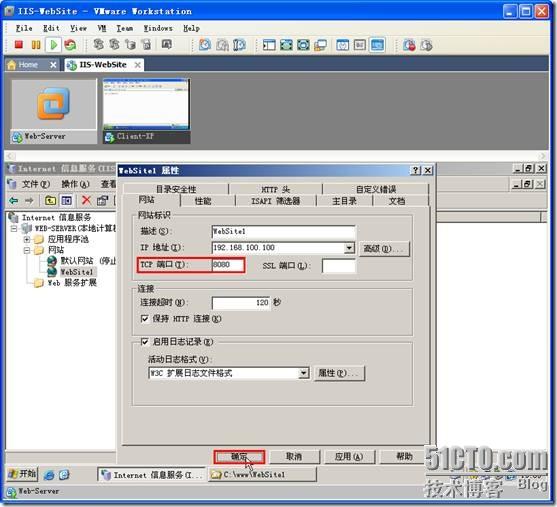Switch to the 主目录 tab

coord(344,201)
